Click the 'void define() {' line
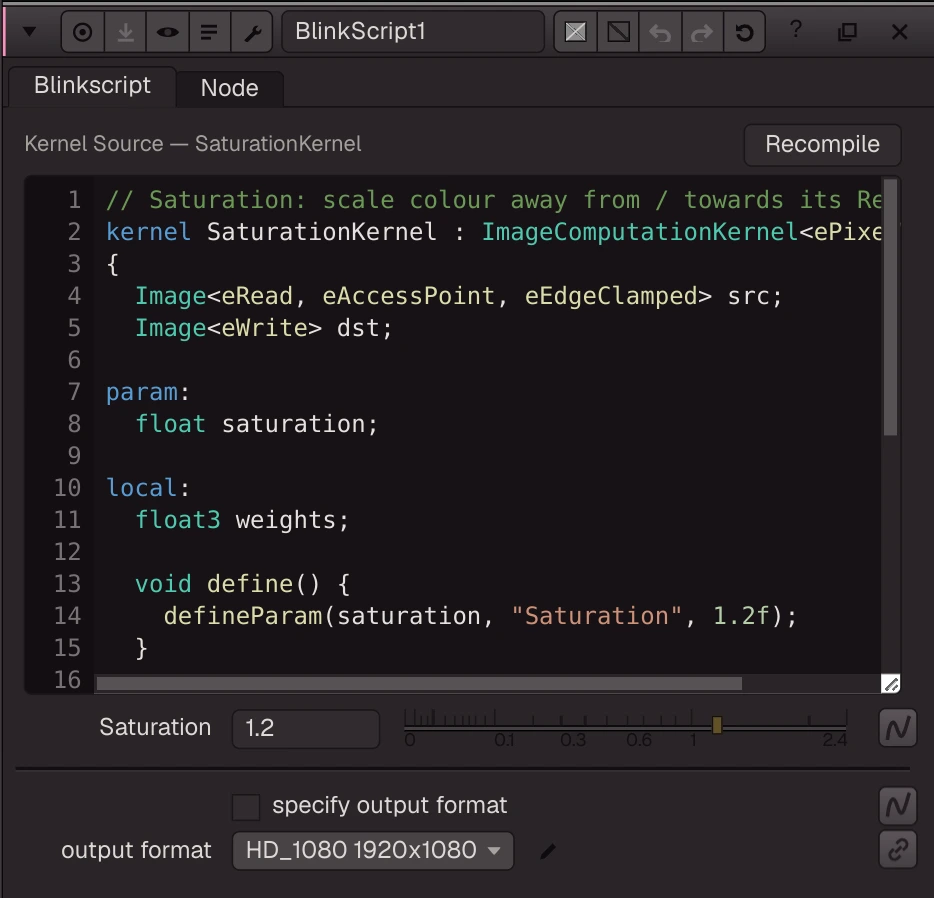This screenshot has height=898, width=934. pos(242,584)
